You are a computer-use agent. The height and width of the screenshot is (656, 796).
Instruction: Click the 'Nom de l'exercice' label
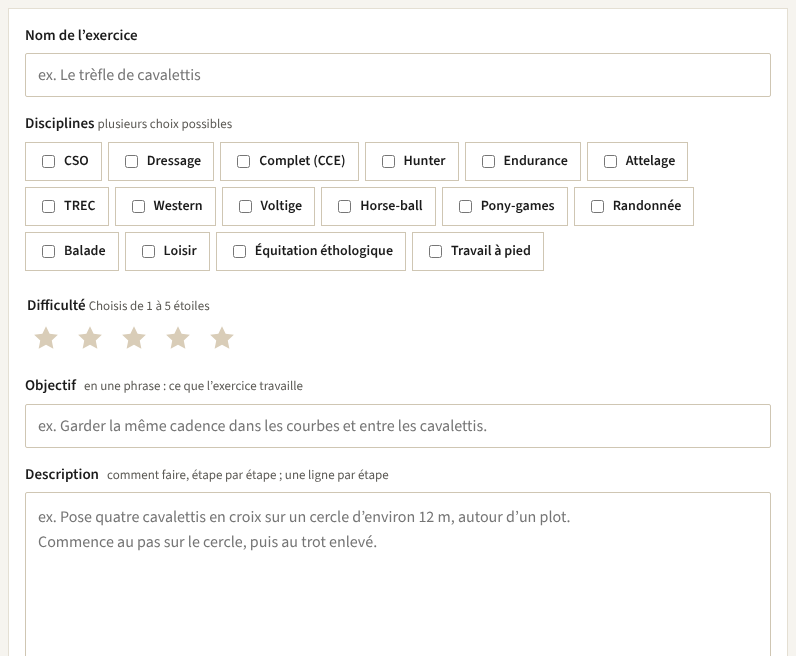coord(81,35)
